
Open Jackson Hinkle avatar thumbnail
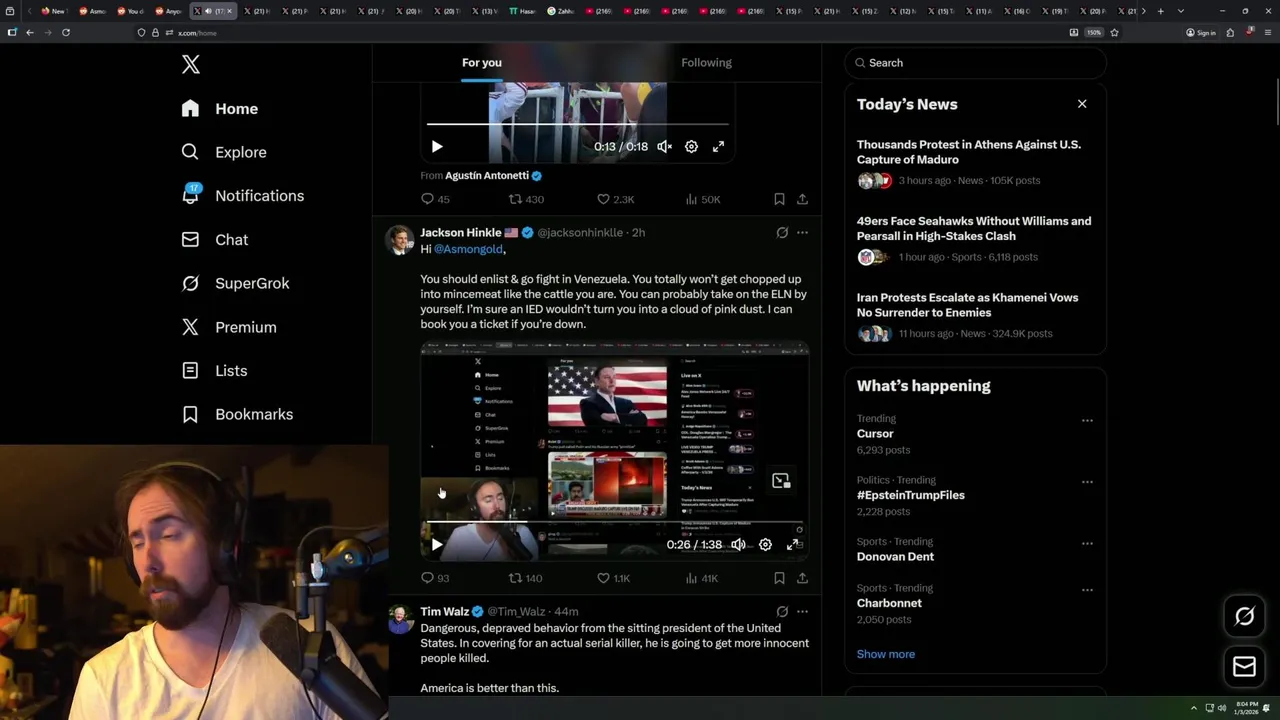tap(400, 240)
